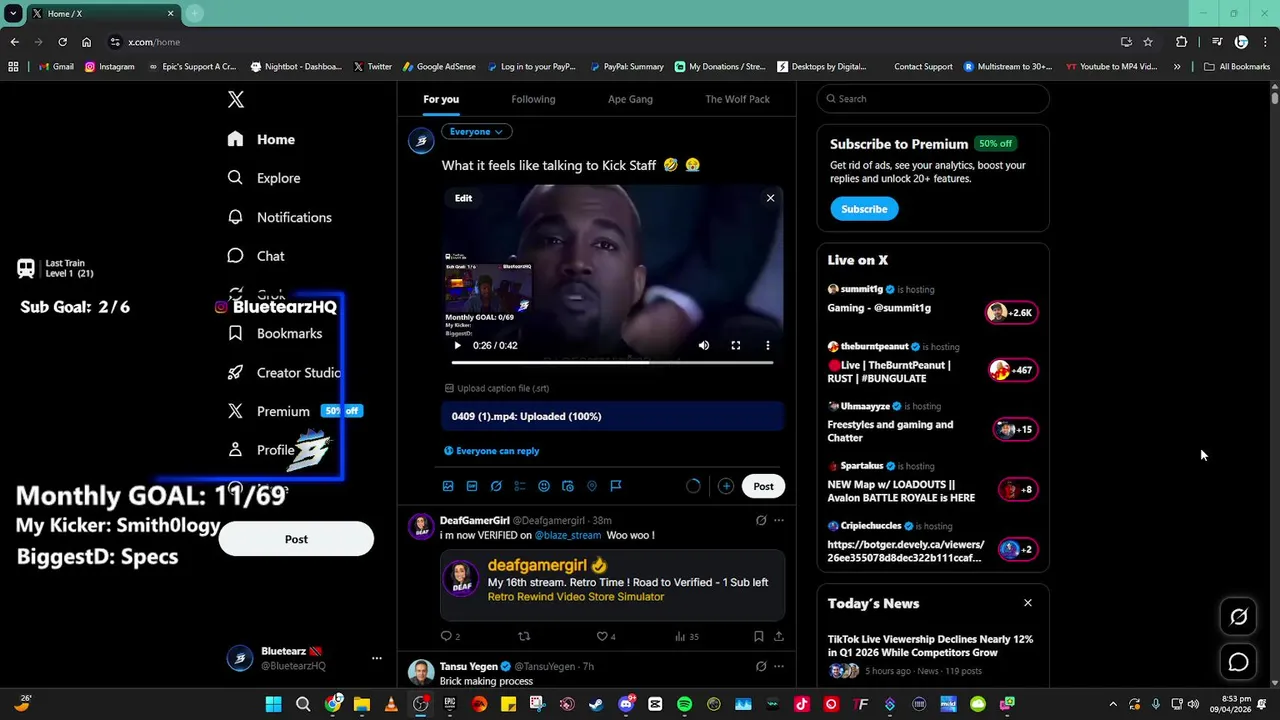The height and width of the screenshot is (720, 1280).
Task: Mute the video volume icon
Action: [704, 346]
